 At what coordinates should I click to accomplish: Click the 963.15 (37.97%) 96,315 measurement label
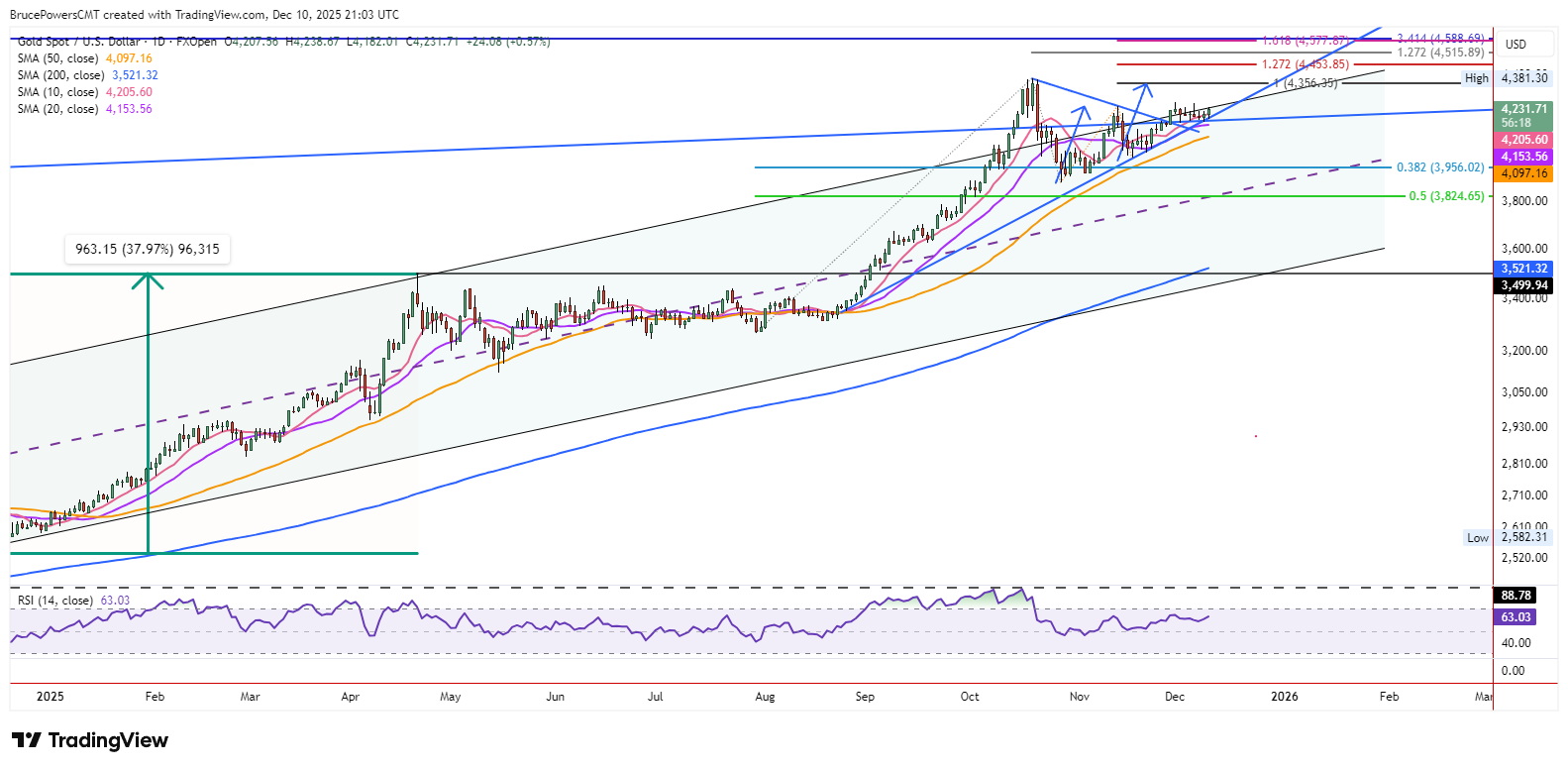coord(148,249)
